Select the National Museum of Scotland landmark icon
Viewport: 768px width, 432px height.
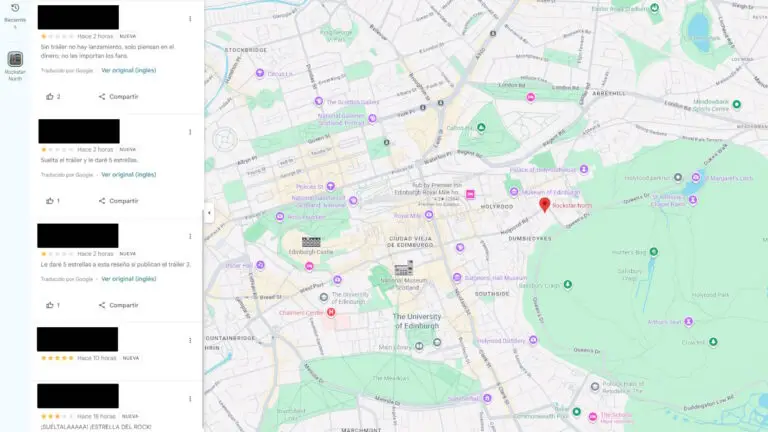point(404,268)
